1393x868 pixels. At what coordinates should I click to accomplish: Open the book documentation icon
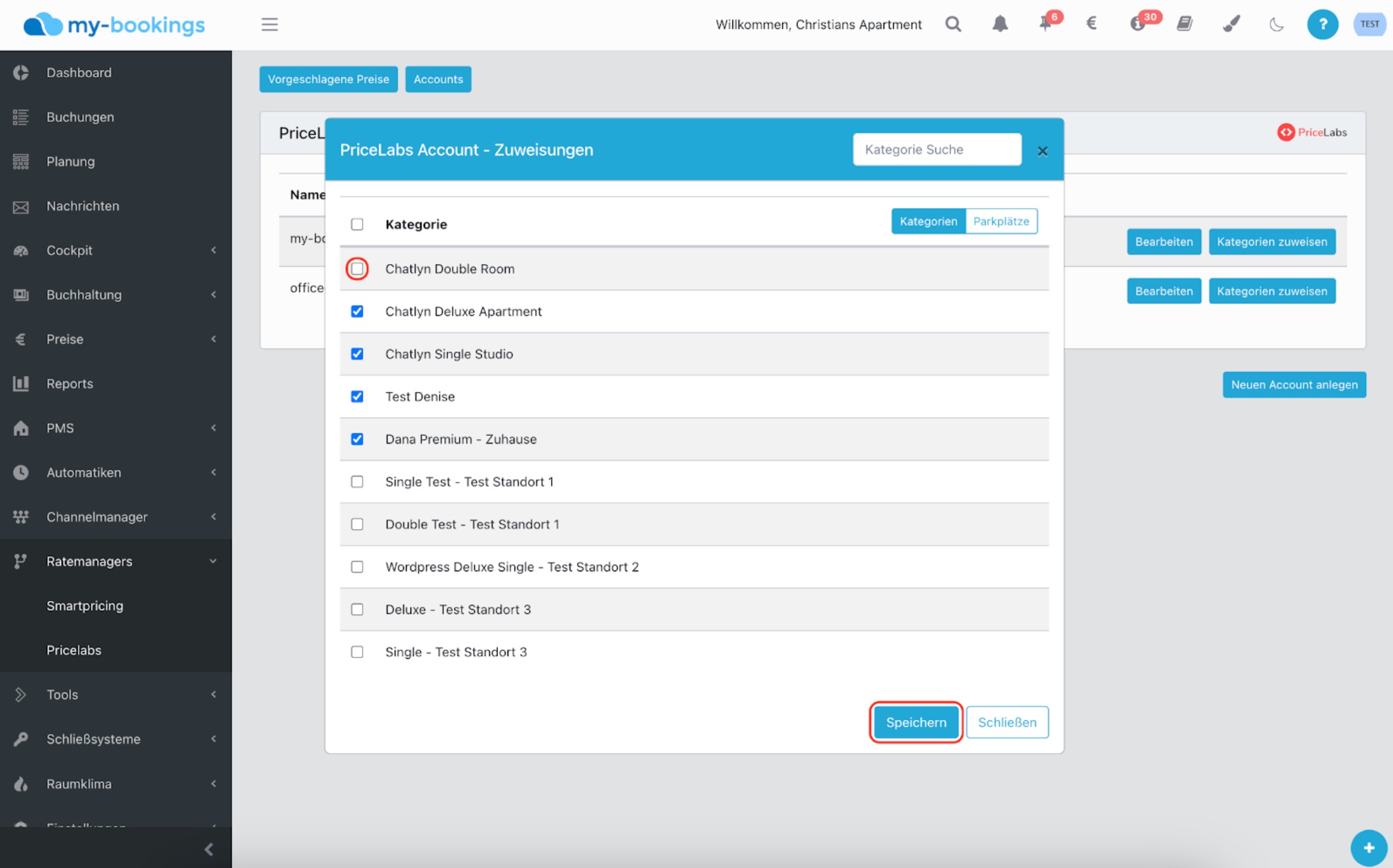coord(1185,24)
